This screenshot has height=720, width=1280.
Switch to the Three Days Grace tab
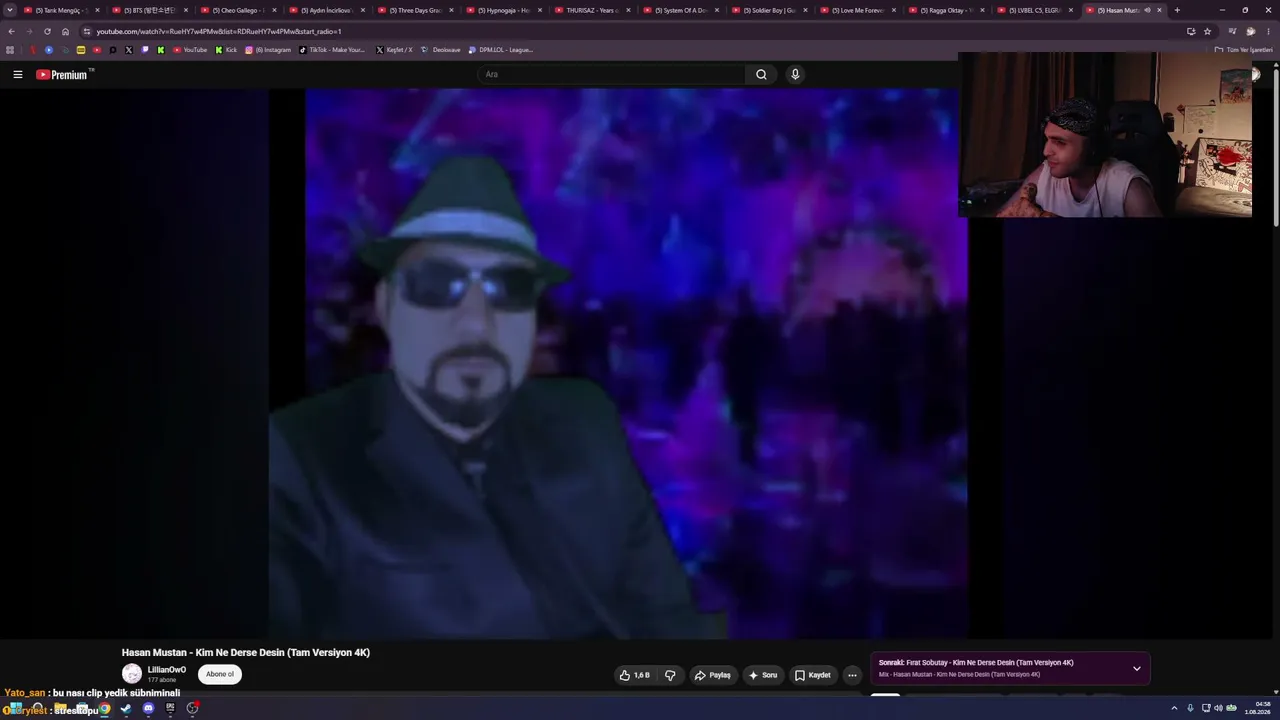coord(414,10)
